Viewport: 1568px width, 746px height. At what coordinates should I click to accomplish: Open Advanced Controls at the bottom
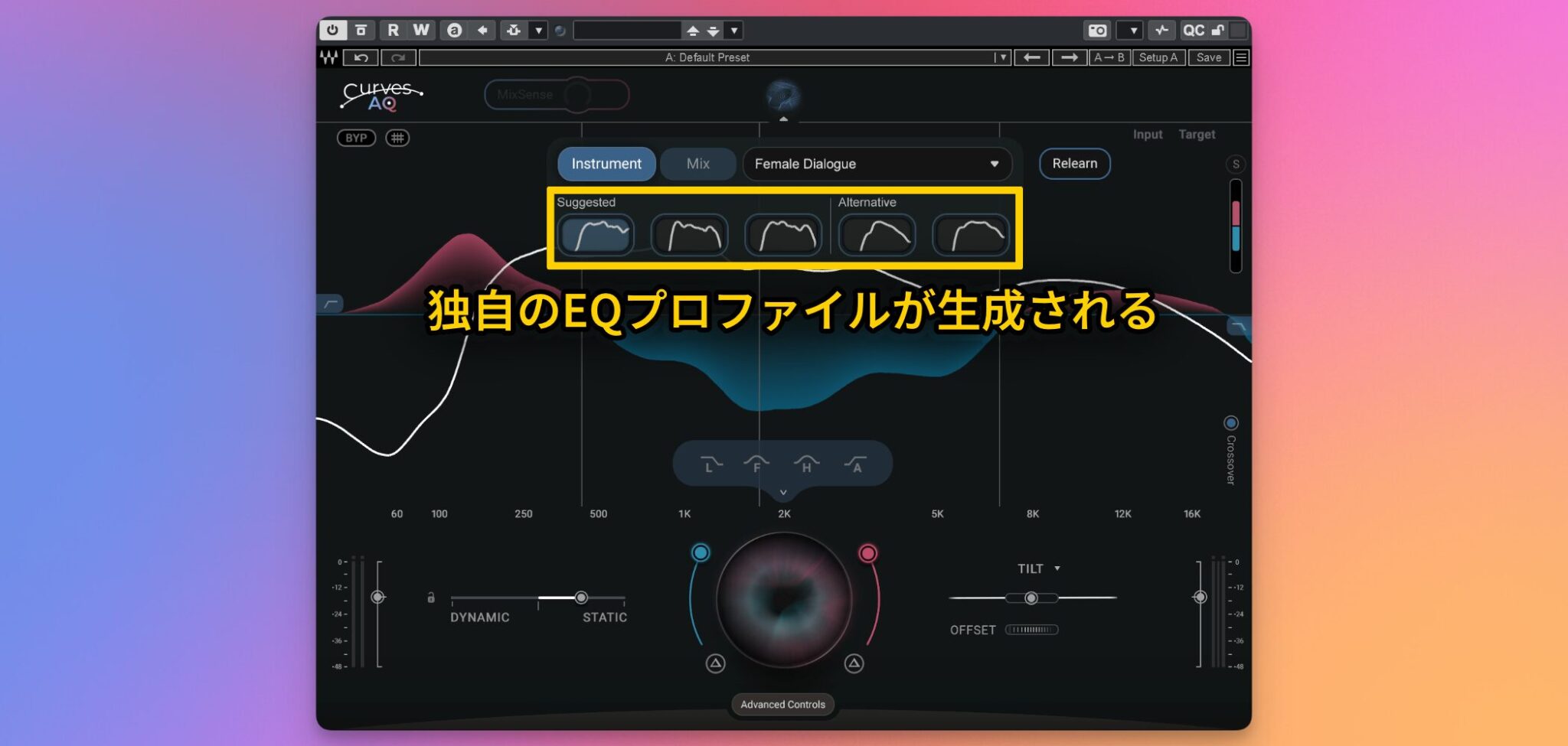pos(782,705)
